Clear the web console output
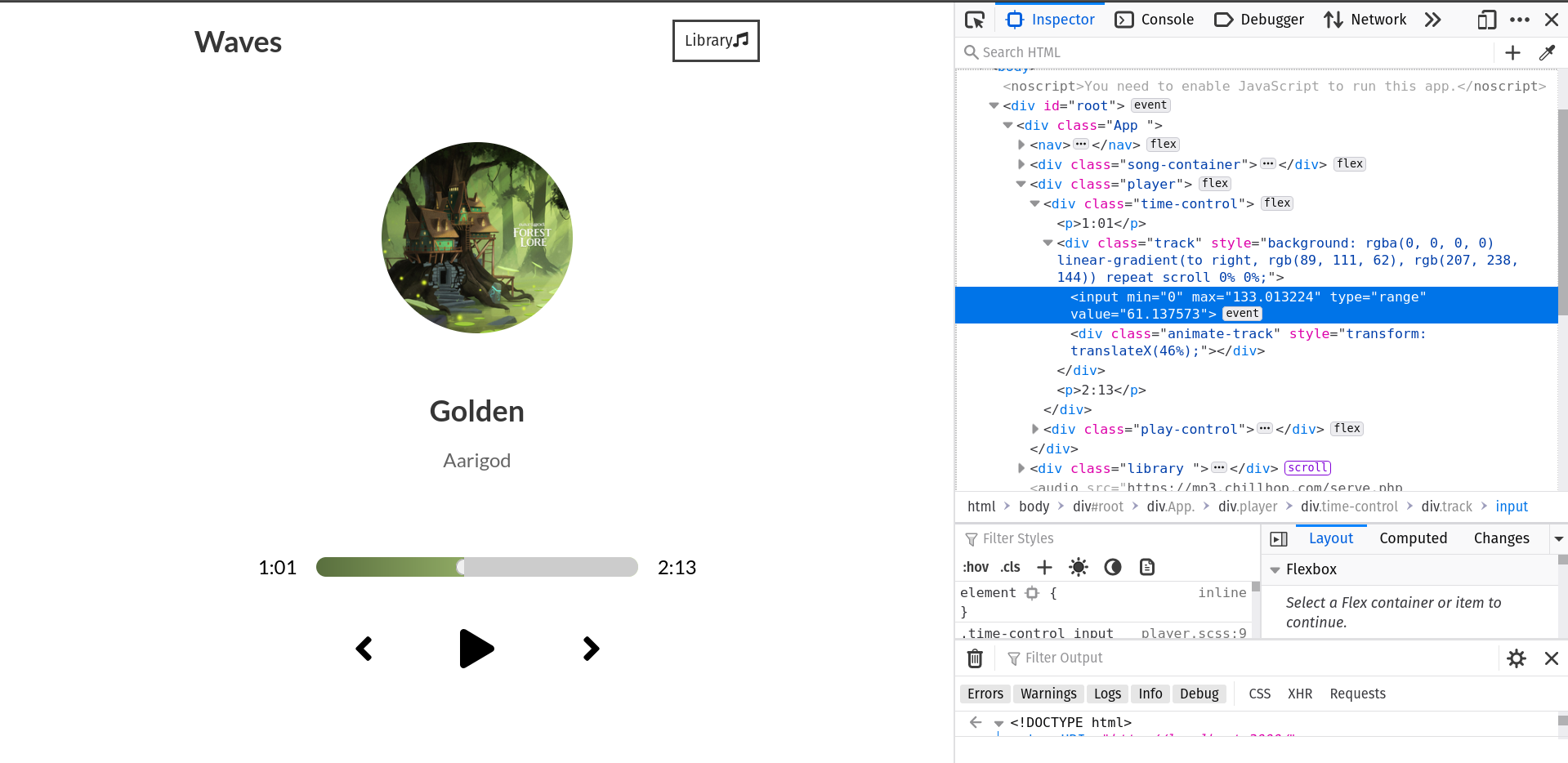 tap(975, 658)
